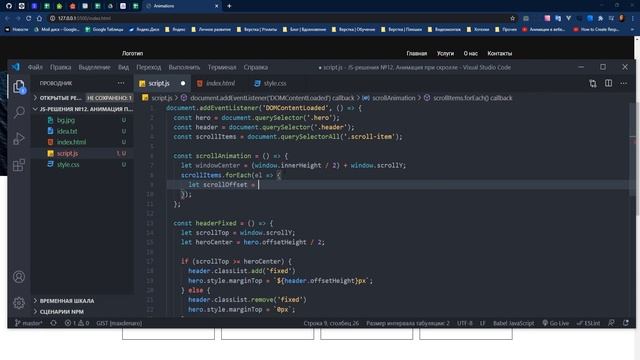Open the Выполнить menu
The height and width of the screenshot is (360, 640).
point(184,67)
